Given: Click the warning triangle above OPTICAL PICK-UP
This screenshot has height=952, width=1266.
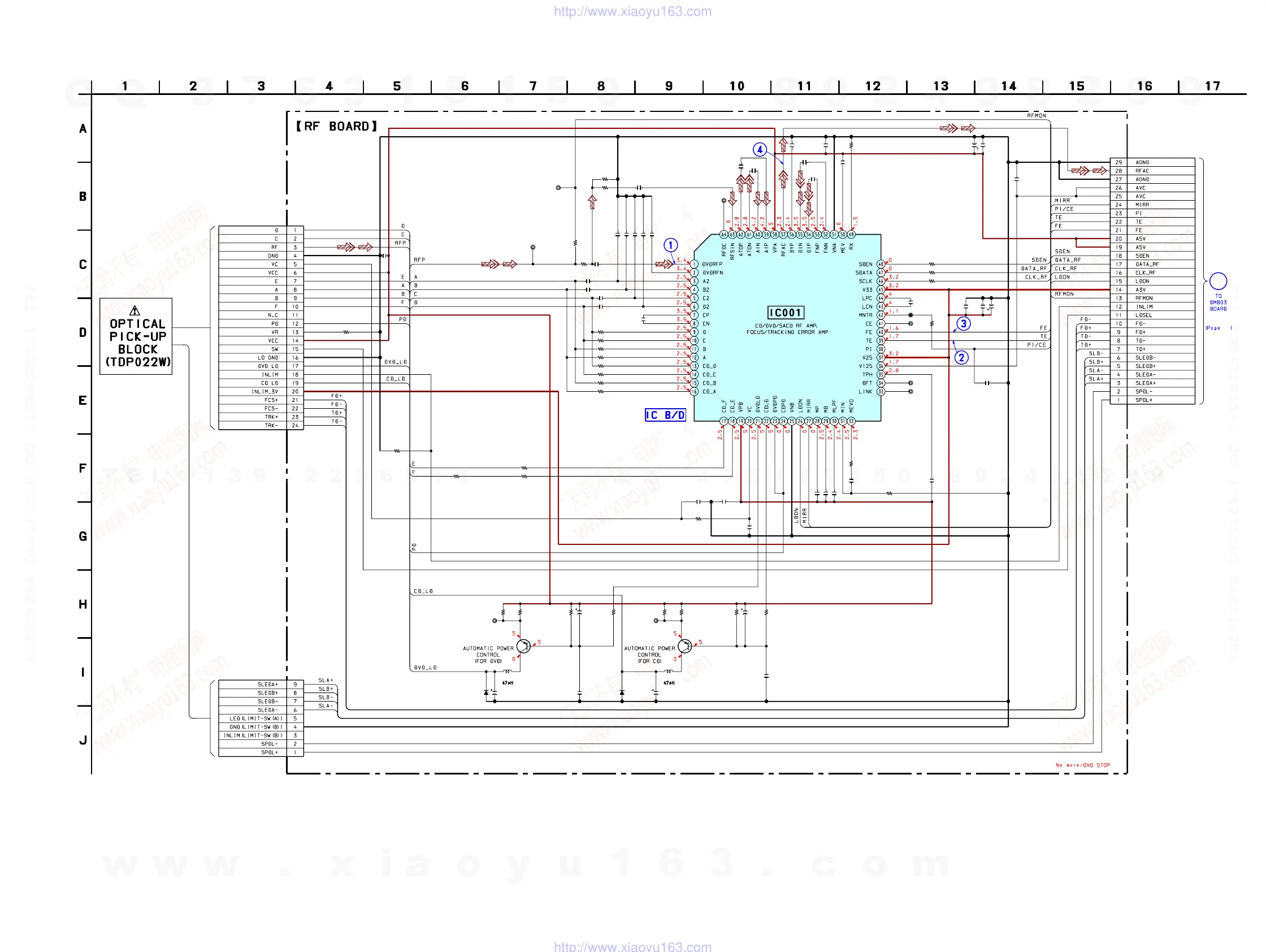Looking at the screenshot, I should click(x=135, y=310).
